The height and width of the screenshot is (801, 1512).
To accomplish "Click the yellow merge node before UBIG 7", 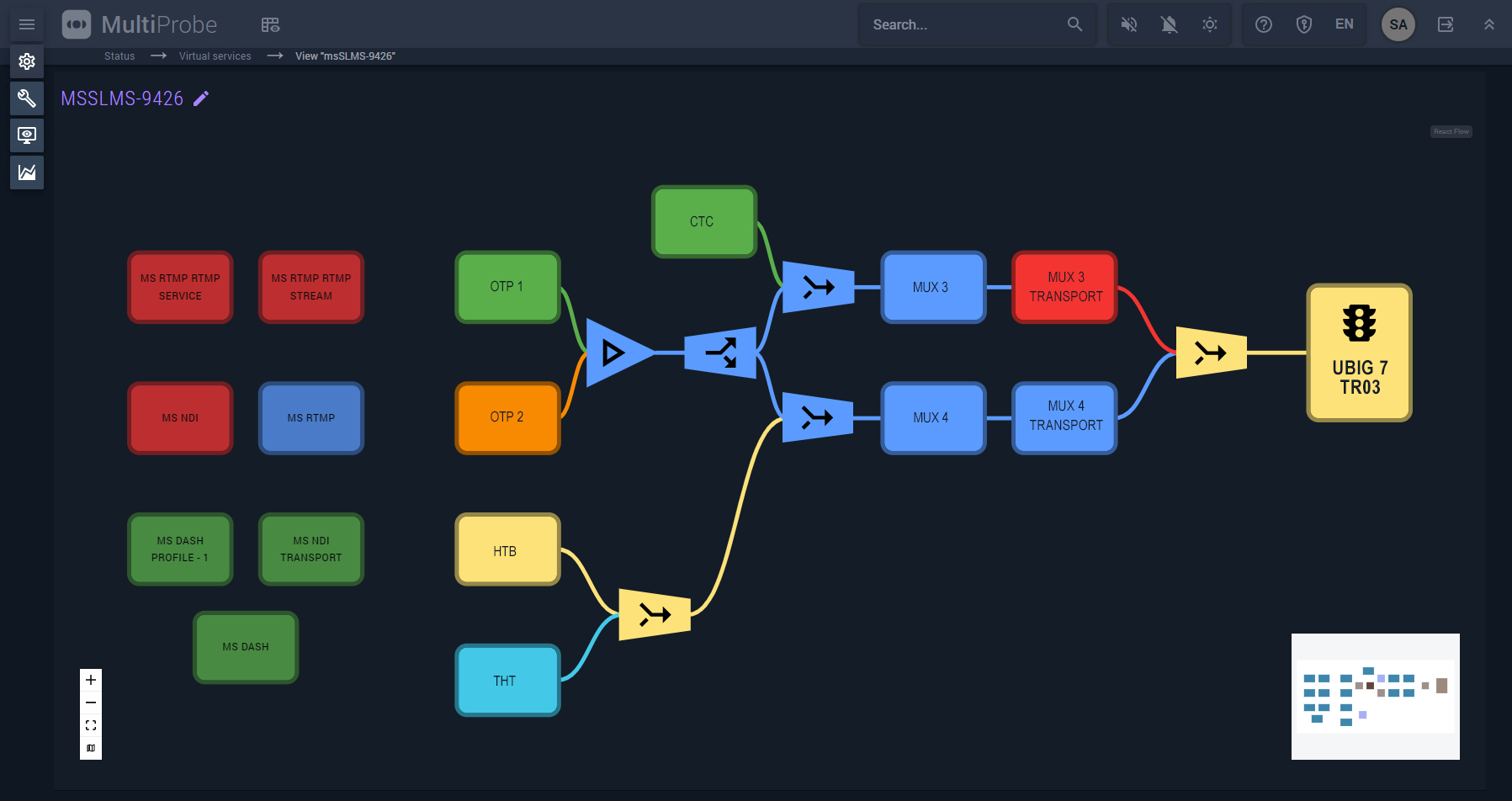I will point(1212,353).
